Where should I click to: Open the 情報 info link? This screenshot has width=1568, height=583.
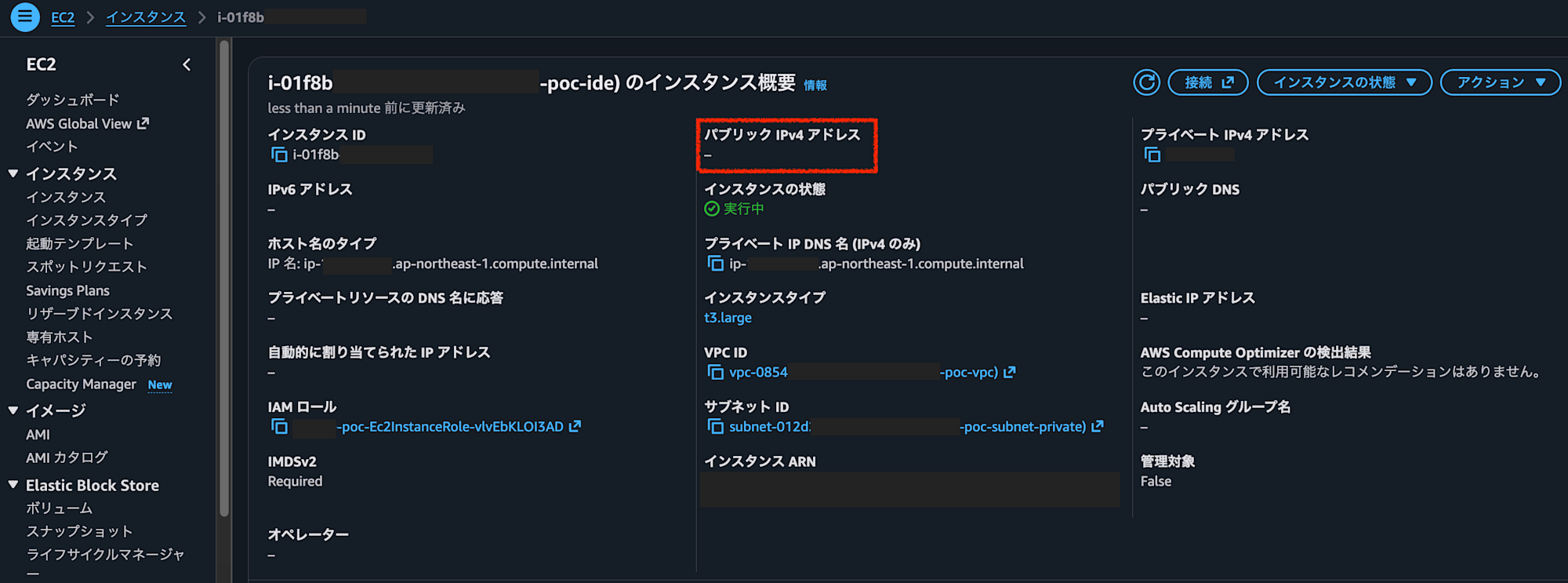click(x=815, y=86)
